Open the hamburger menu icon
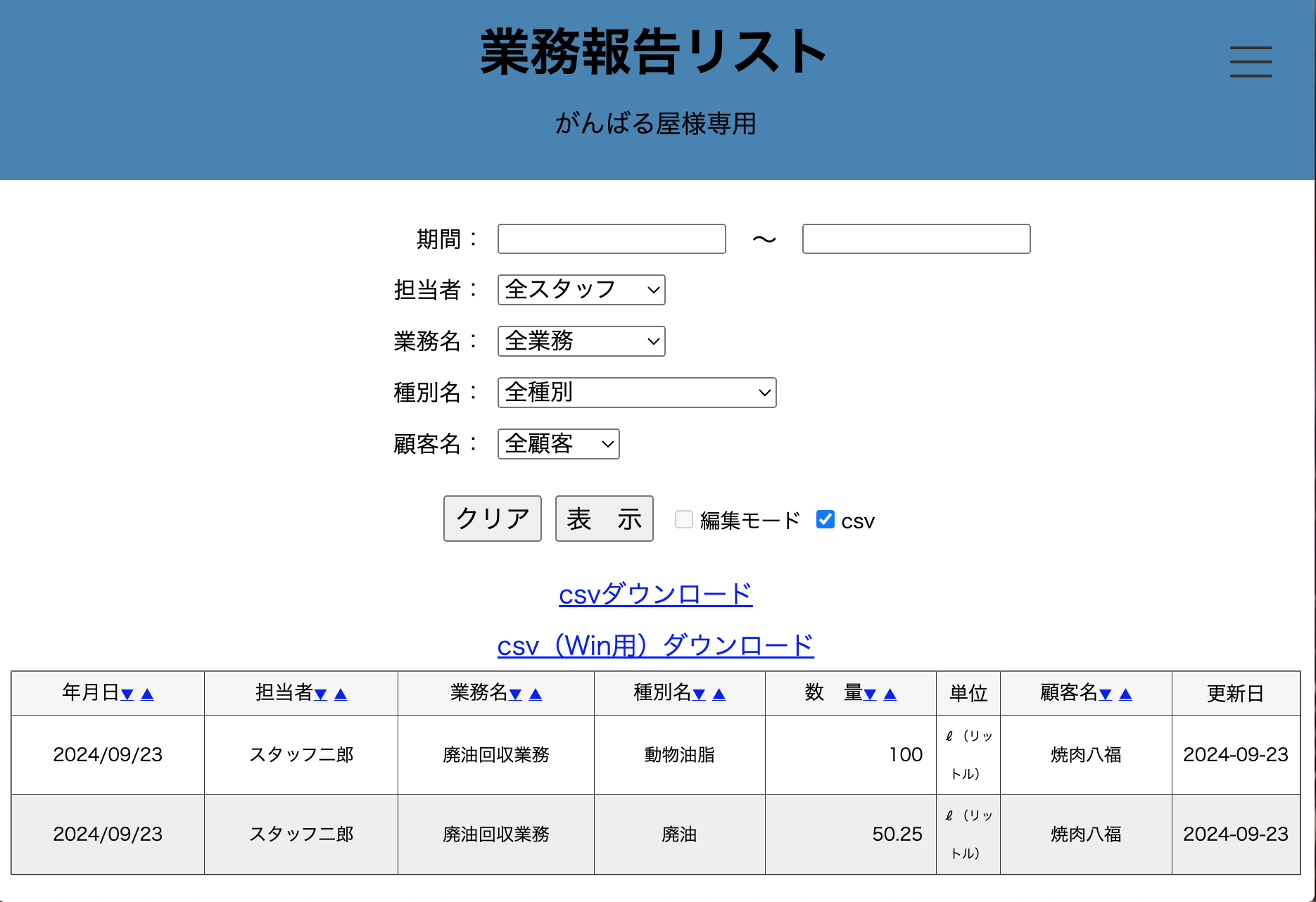The height and width of the screenshot is (902, 1316). (1251, 62)
